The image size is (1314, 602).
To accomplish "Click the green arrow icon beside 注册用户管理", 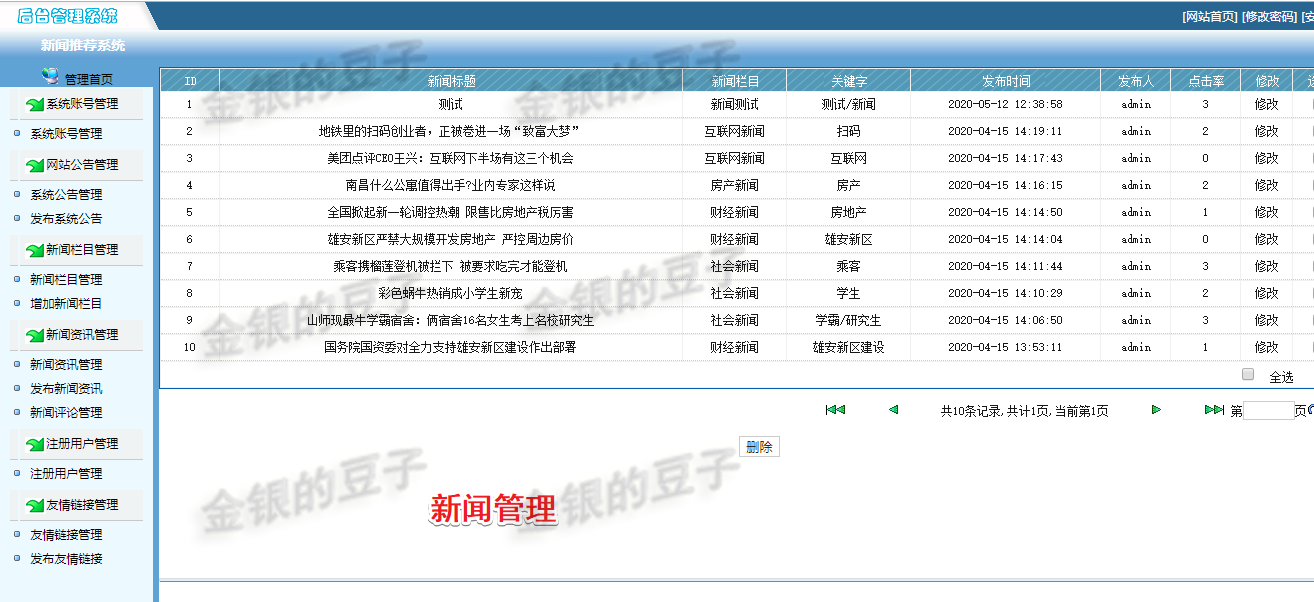I will 33,444.
